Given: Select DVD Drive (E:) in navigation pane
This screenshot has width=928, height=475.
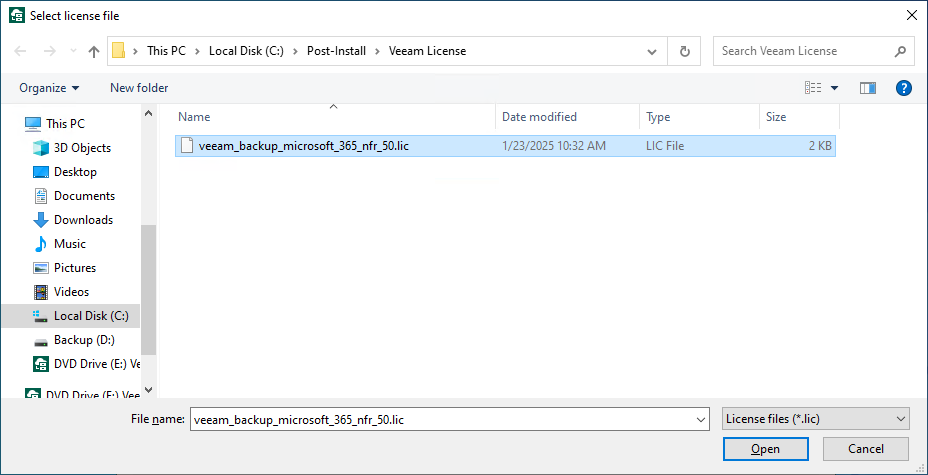Looking at the screenshot, I should 96,364.
